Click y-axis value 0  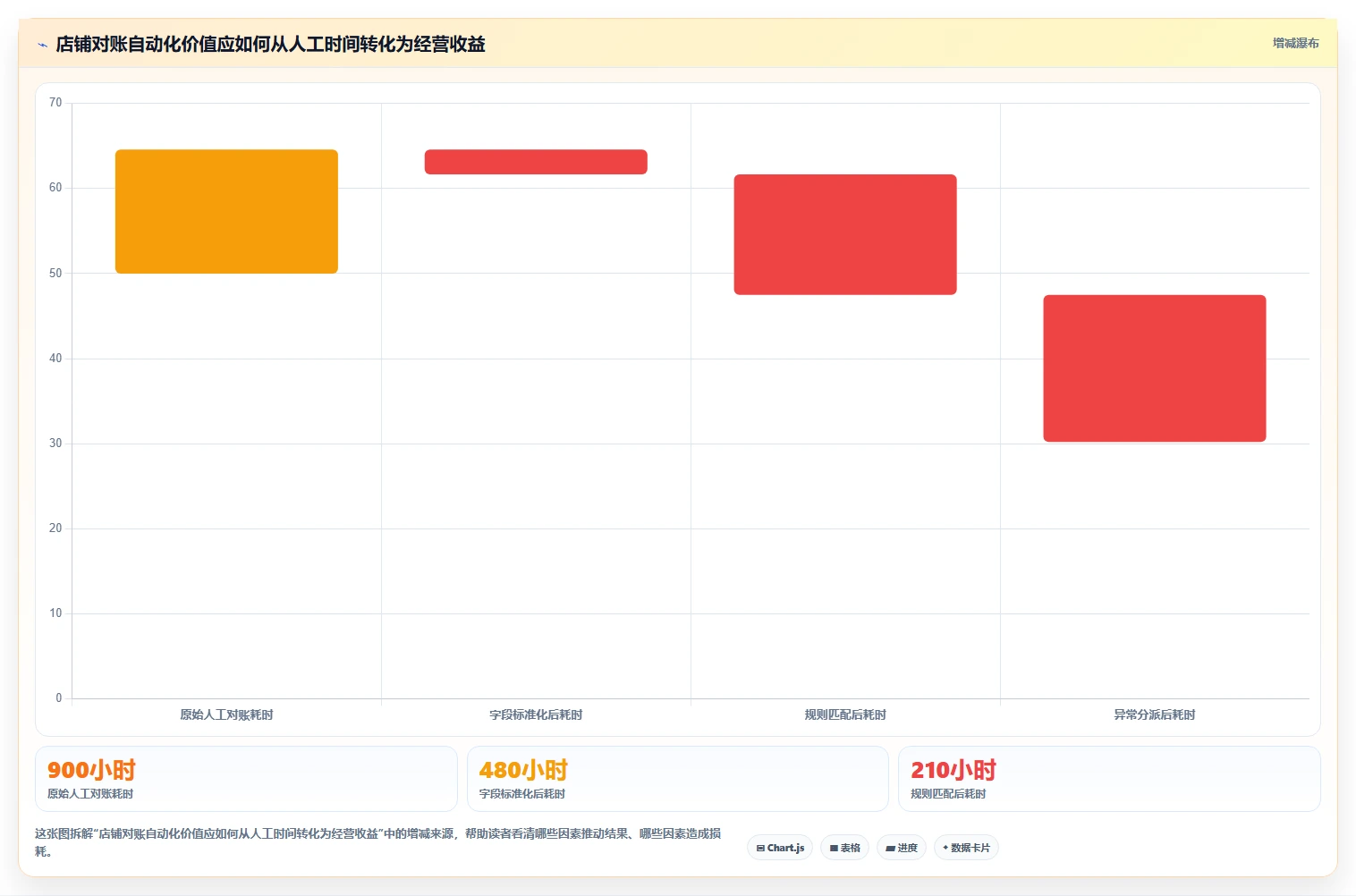click(x=59, y=698)
